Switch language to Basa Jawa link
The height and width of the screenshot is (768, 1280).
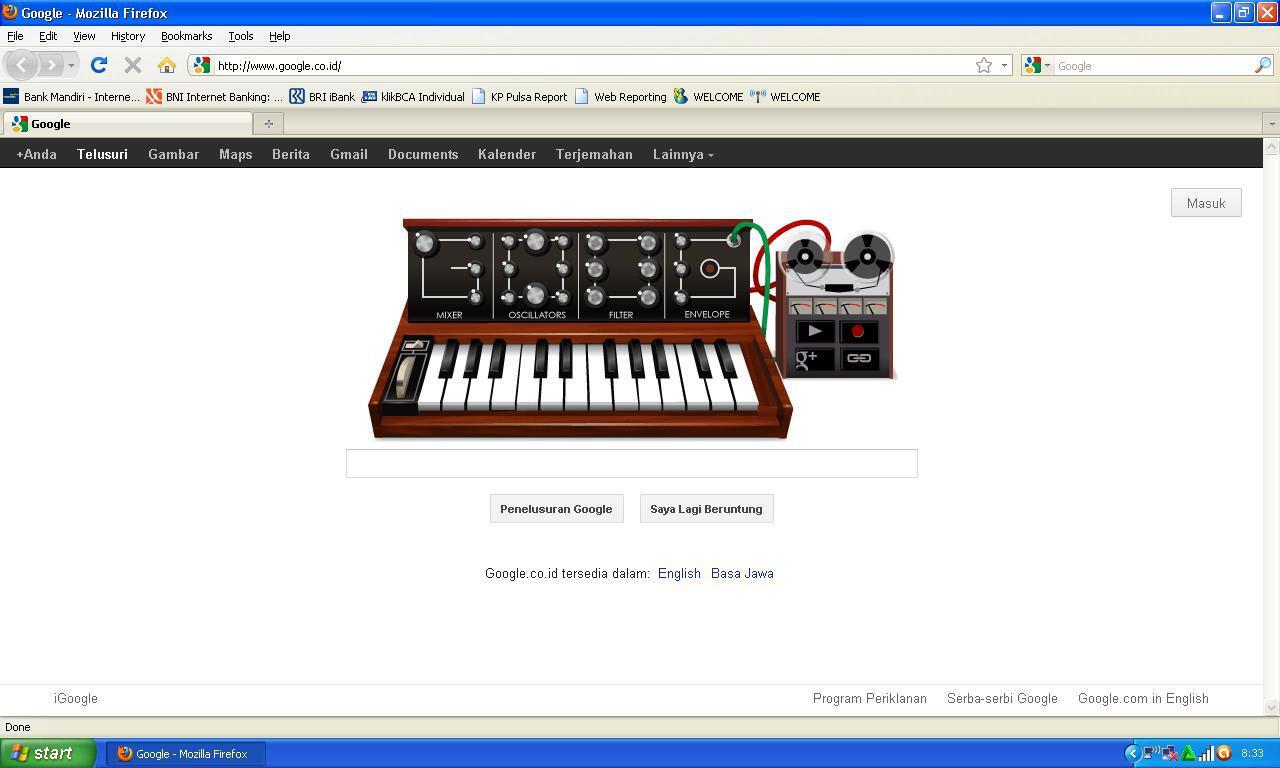tap(742, 573)
